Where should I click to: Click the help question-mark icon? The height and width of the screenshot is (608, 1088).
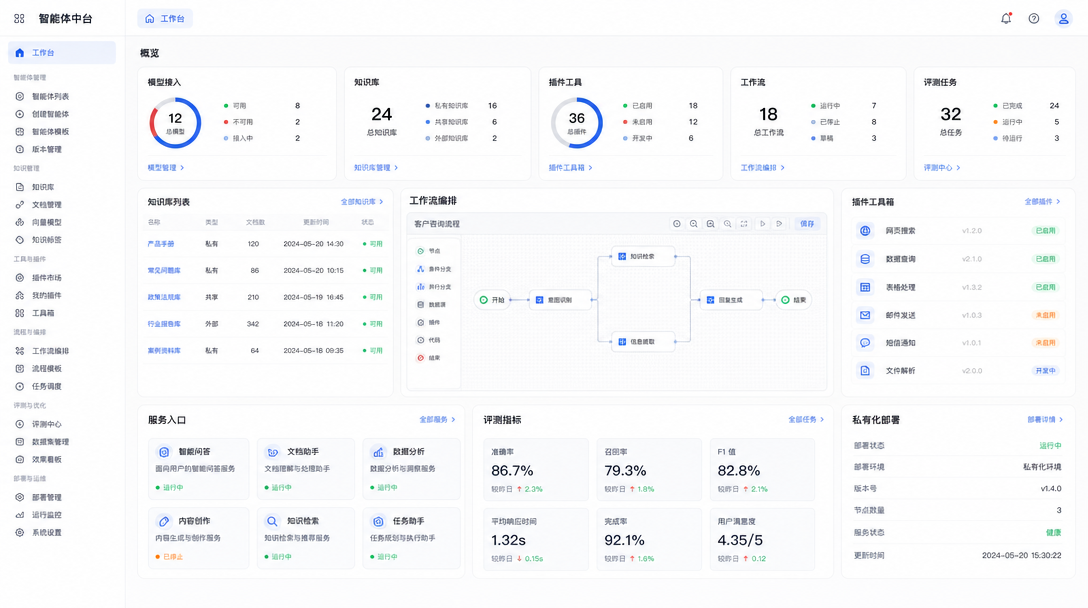click(x=1034, y=19)
